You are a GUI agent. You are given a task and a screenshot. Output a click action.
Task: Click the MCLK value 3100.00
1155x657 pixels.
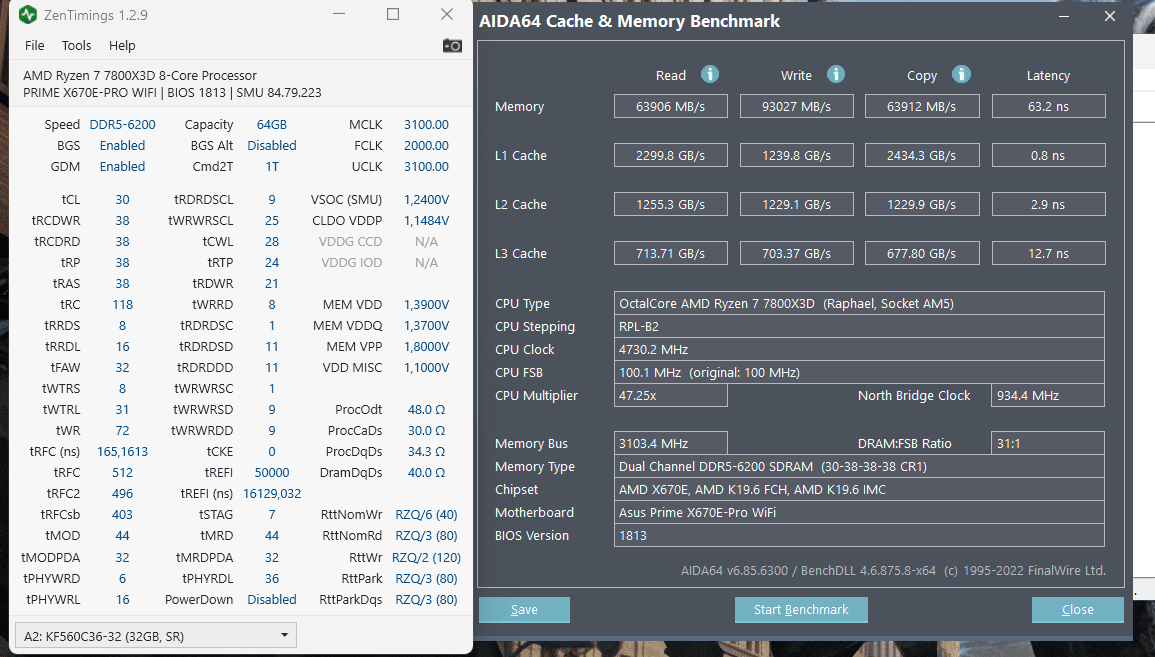coord(426,124)
